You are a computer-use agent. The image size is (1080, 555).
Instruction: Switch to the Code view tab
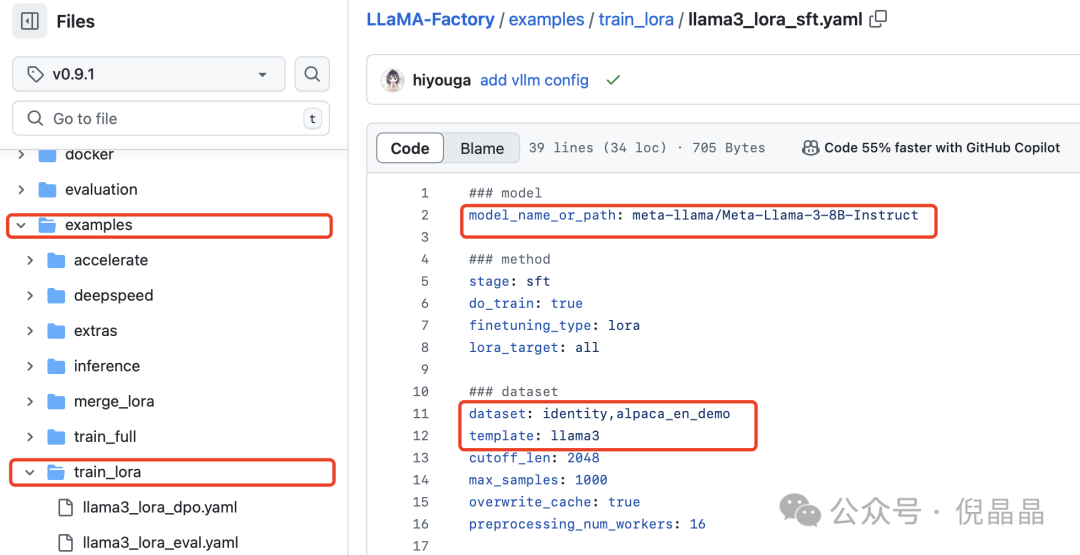[x=410, y=148]
